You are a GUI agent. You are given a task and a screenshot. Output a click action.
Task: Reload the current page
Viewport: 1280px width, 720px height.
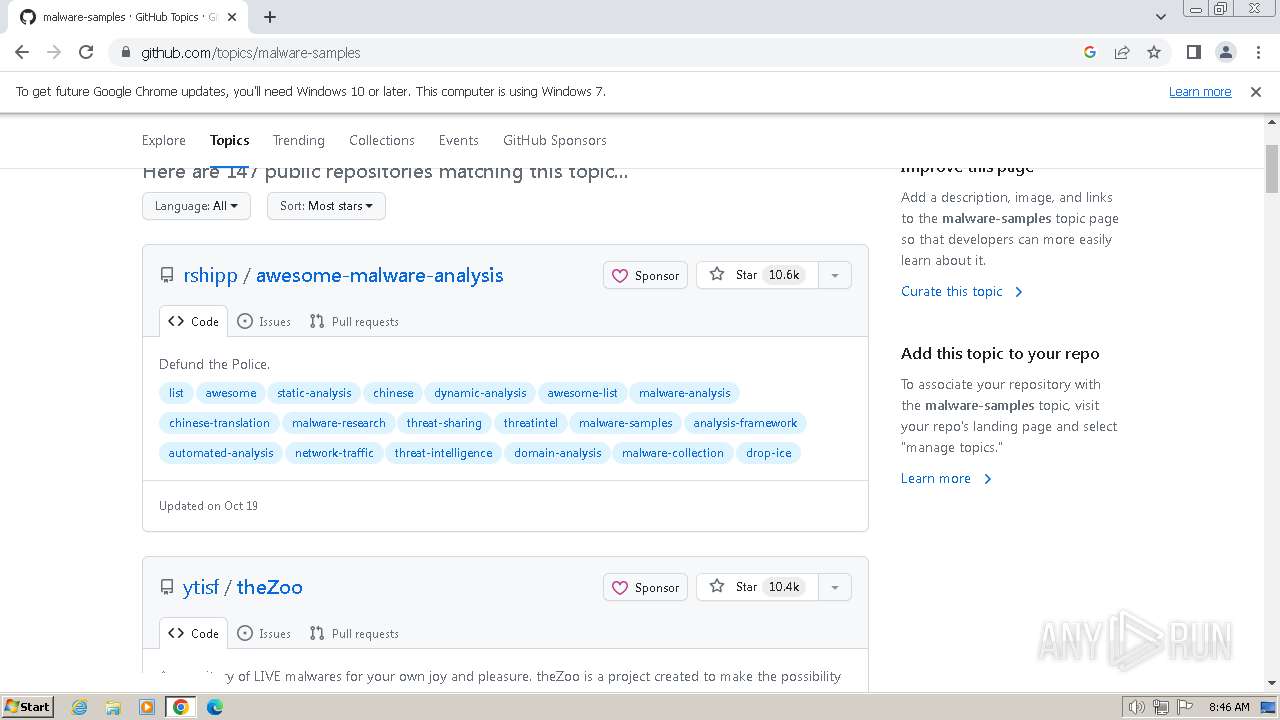click(x=86, y=52)
